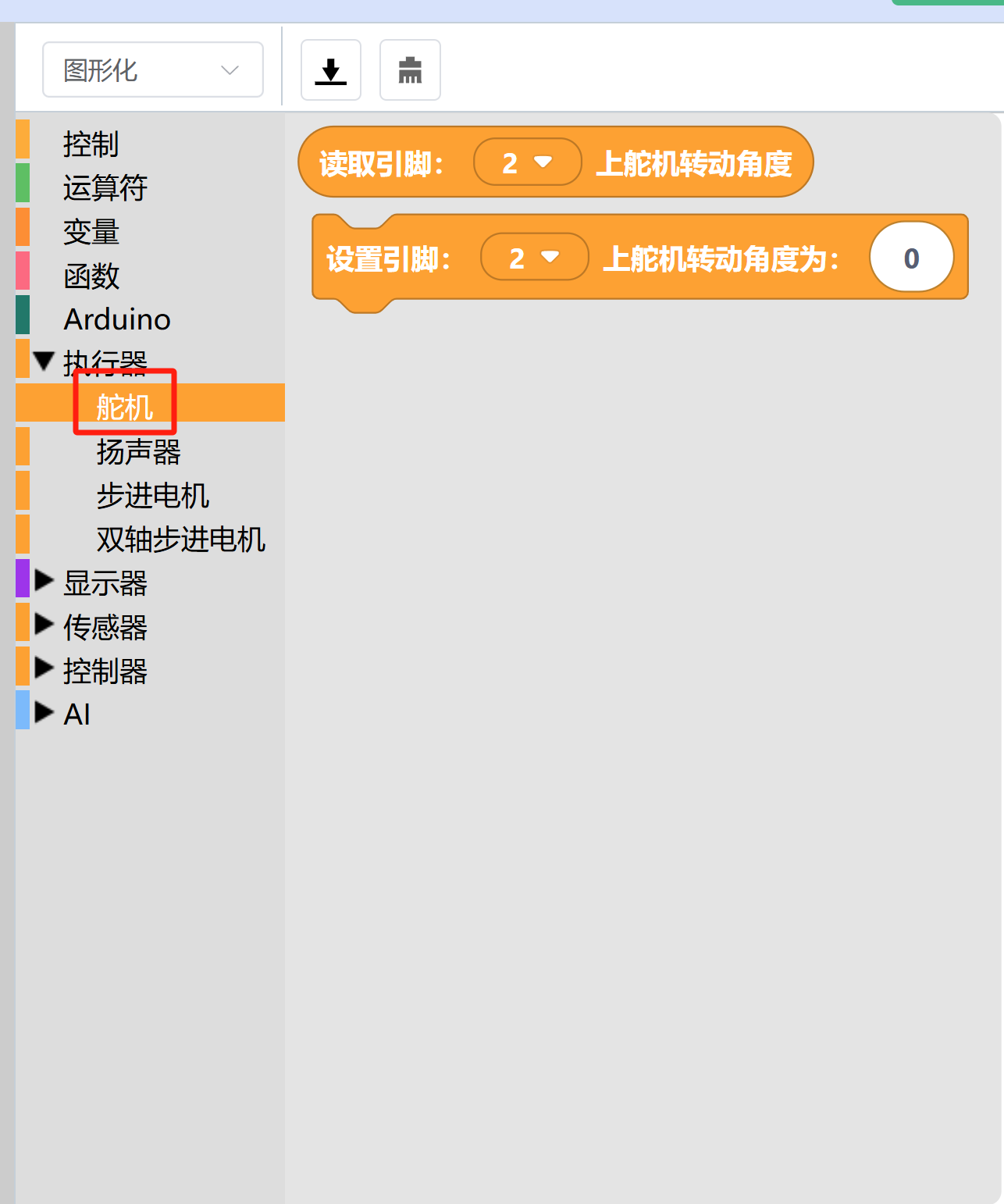Click the clean-up brush icon
The width and height of the screenshot is (1004, 1204).
(x=410, y=70)
